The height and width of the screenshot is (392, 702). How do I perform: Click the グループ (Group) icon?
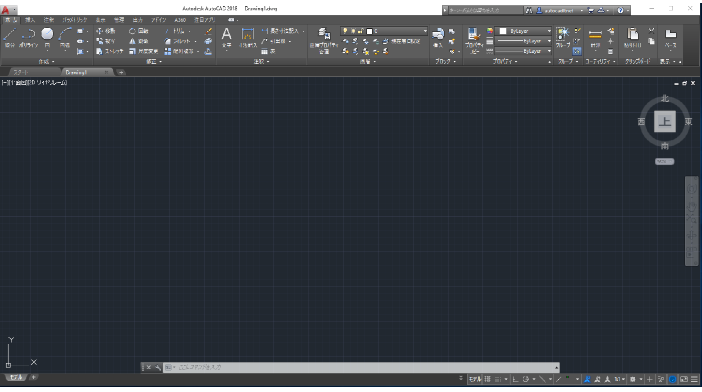pos(562,38)
